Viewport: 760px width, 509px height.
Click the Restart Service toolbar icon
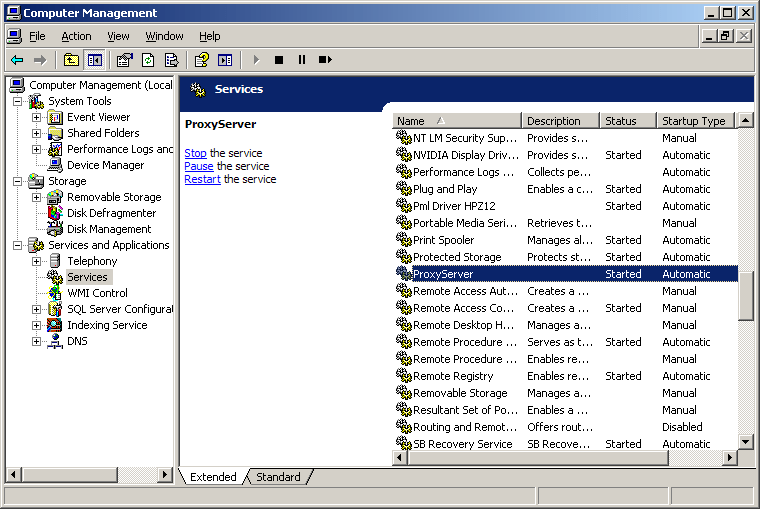tap(325, 60)
